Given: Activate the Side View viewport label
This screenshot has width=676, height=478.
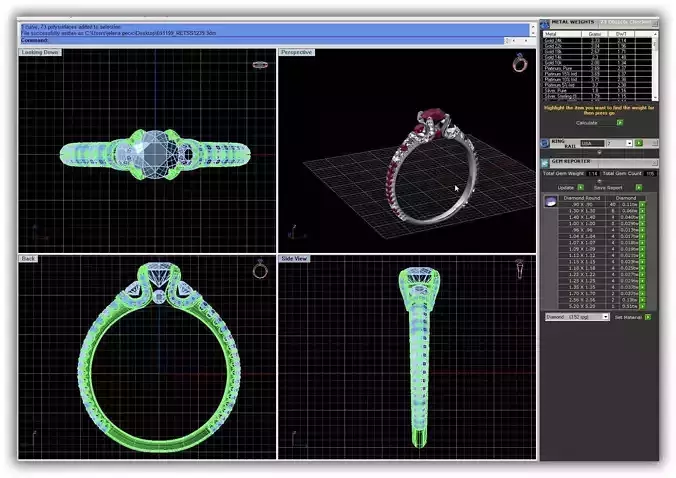Looking at the screenshot, I should 294,259.
